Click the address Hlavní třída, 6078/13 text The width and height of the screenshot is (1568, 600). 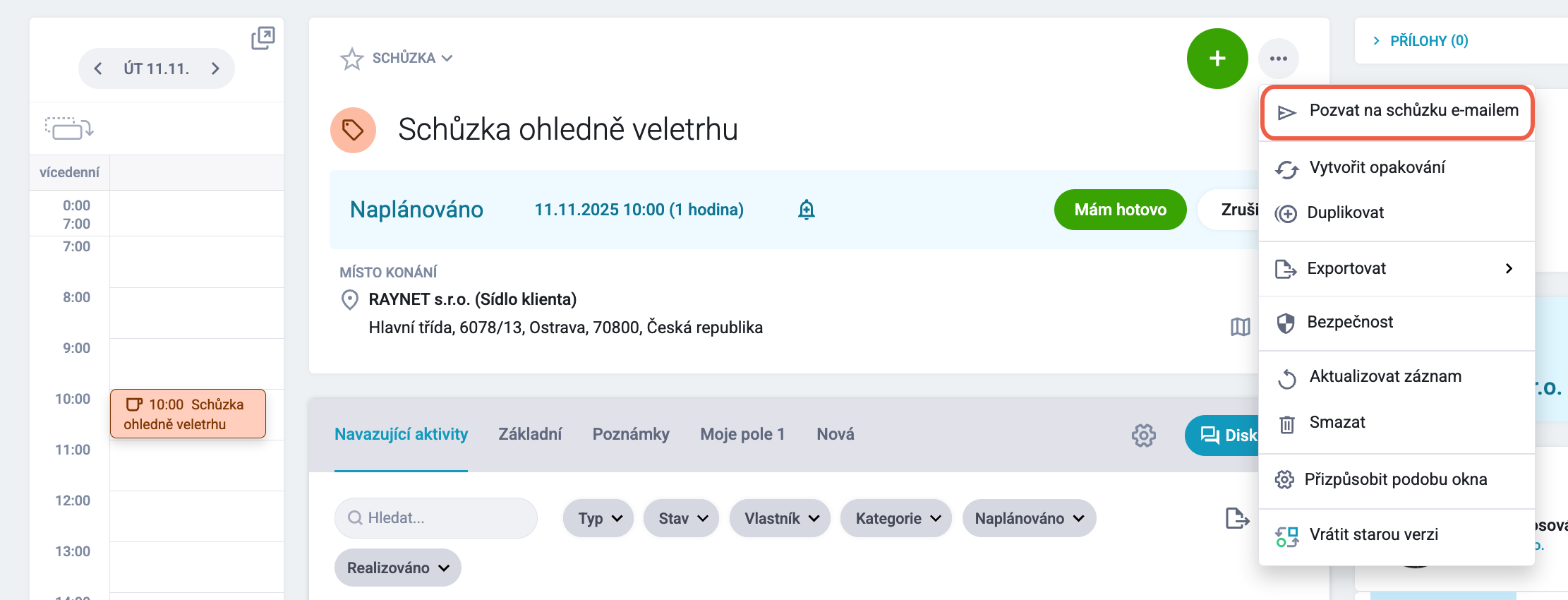click(x=566, y=328)
